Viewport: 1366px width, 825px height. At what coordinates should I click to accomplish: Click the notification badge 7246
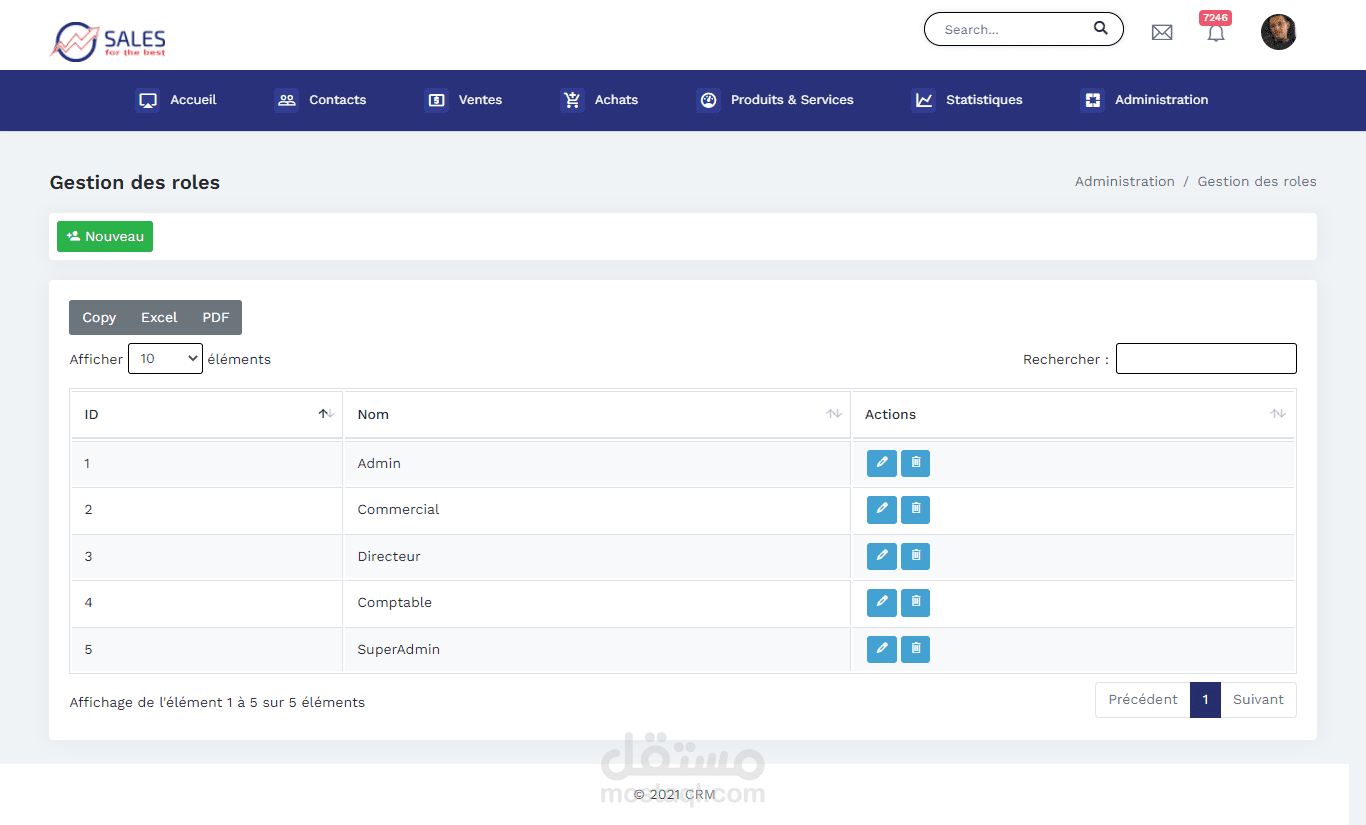(x=1215, y=18)
